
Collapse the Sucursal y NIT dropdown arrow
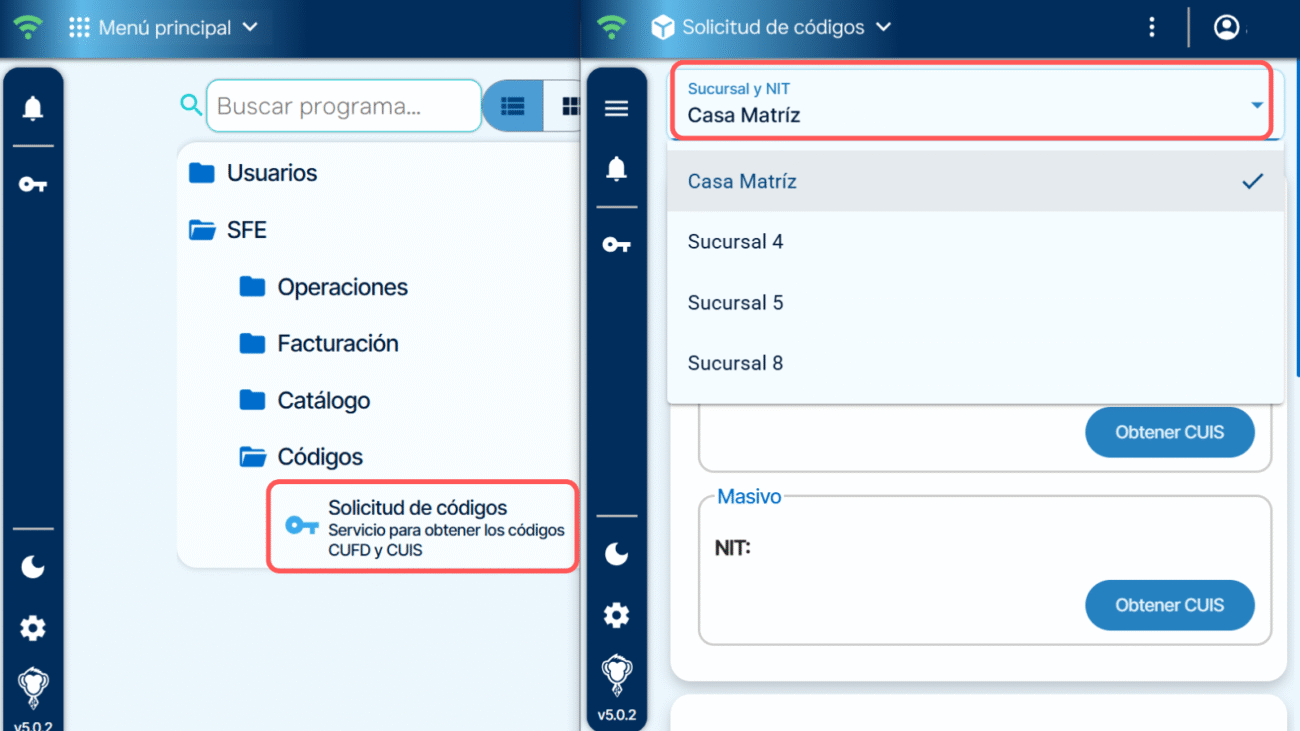(x=1257, y=105)
